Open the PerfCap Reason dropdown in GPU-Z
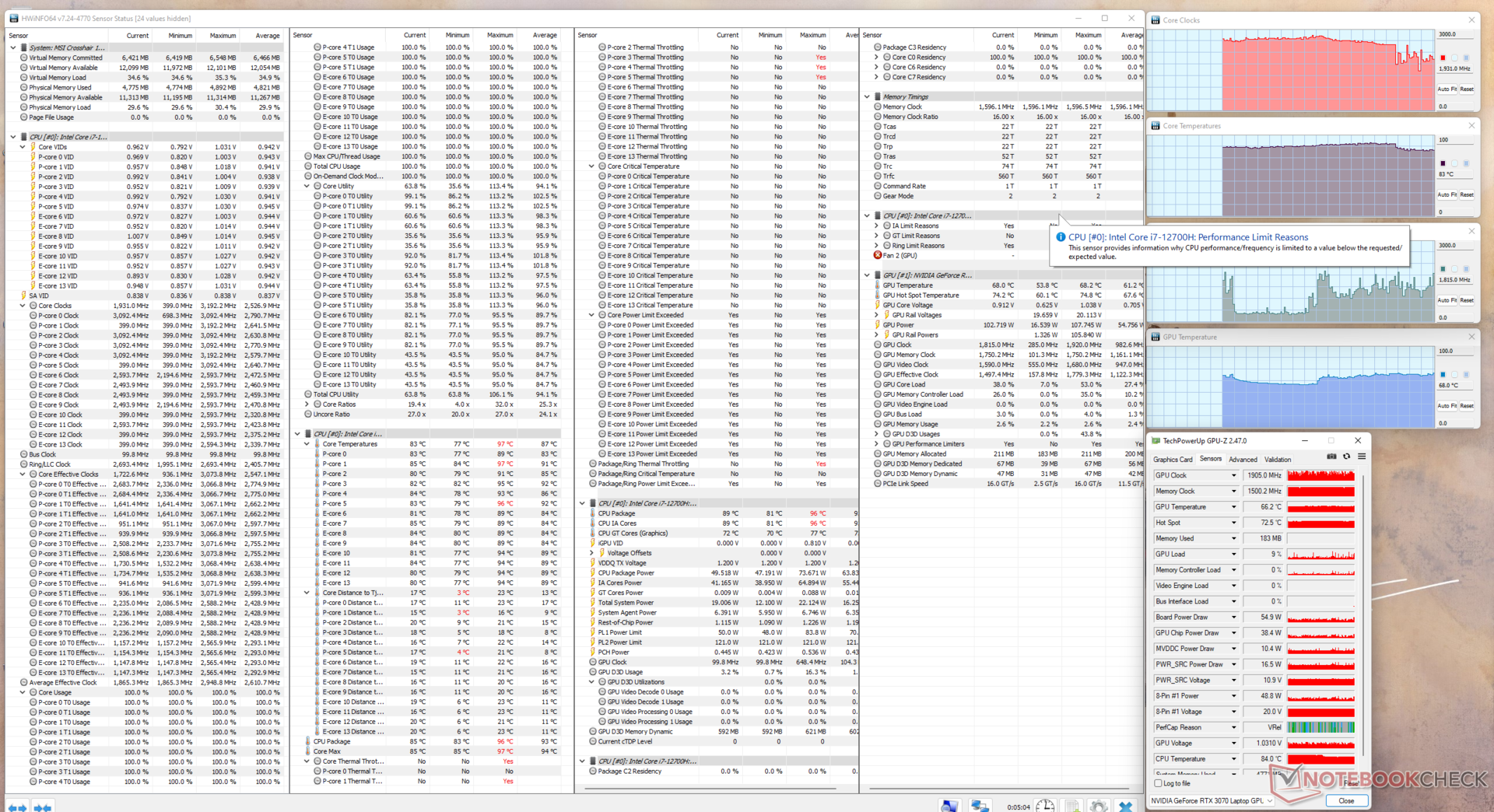Image resolution: width=1494 pixels, height=812 pixels. (1233, 727)
